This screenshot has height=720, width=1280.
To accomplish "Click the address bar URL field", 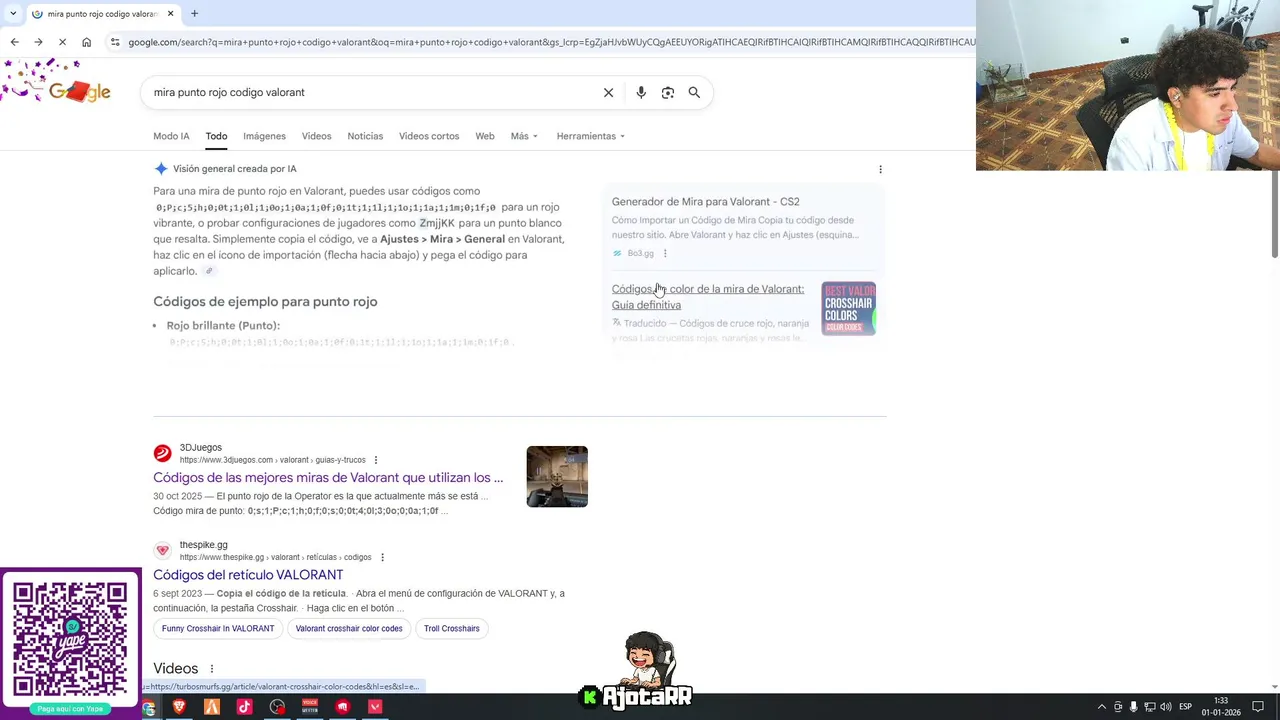I will click(x=550, y=42).
